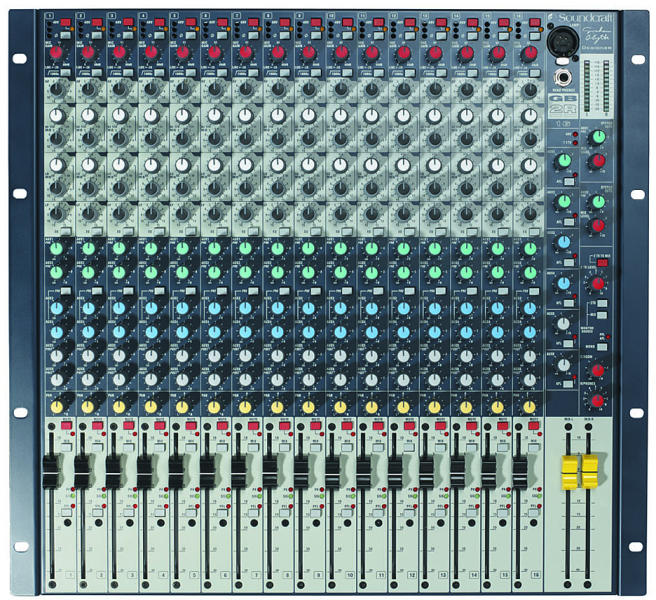Select the red mic gain knob on channel 16
656x600 pixels.
pos(530,53)
